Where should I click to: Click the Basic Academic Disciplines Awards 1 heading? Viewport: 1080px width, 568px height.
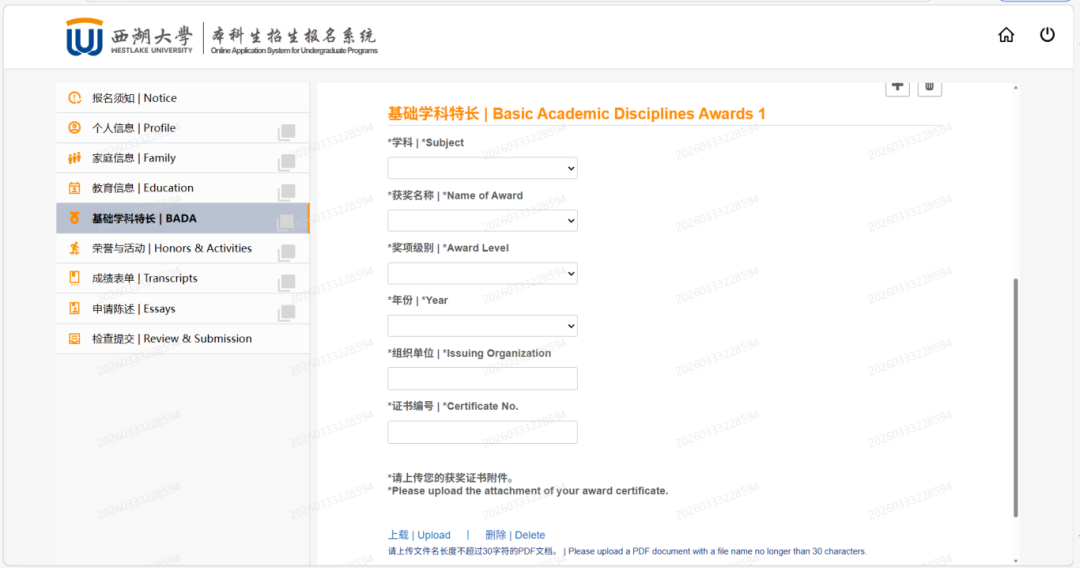[577, 114]
